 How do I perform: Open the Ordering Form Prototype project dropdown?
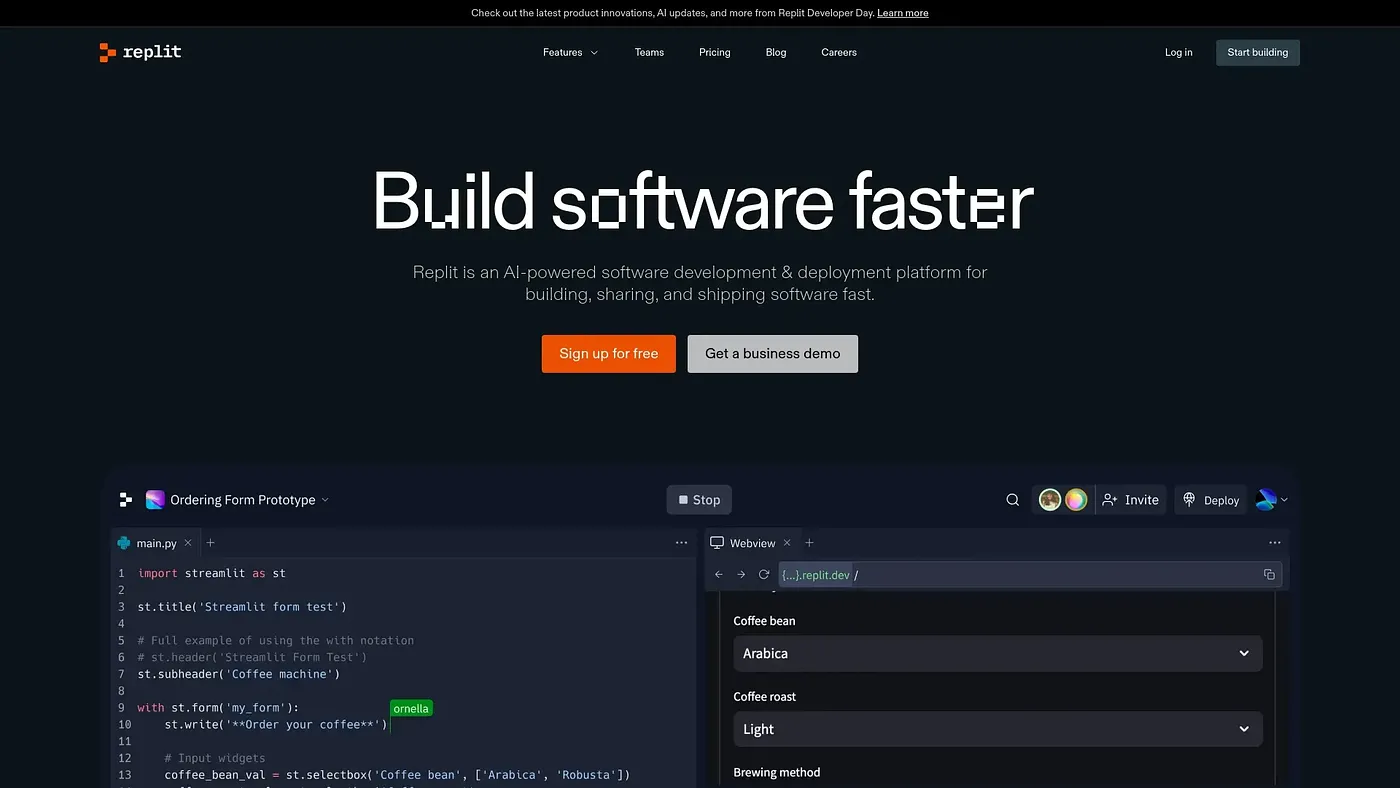[250, 500]
